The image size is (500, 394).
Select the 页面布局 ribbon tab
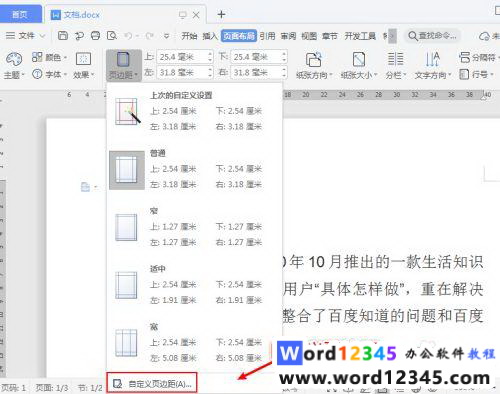(x=239, y=36)
